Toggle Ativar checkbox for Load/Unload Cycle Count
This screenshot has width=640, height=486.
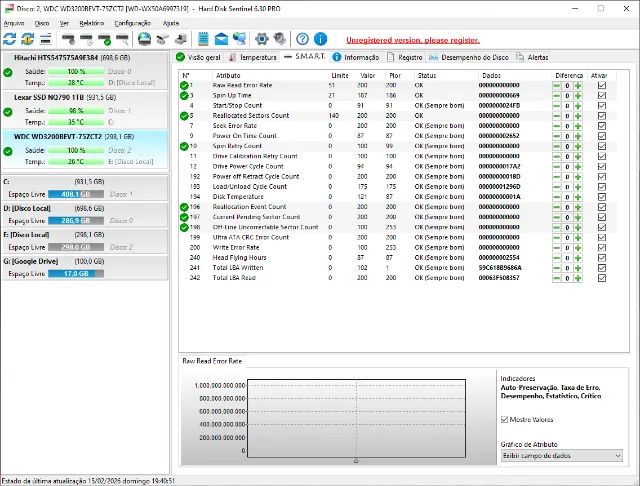[602, 186]
